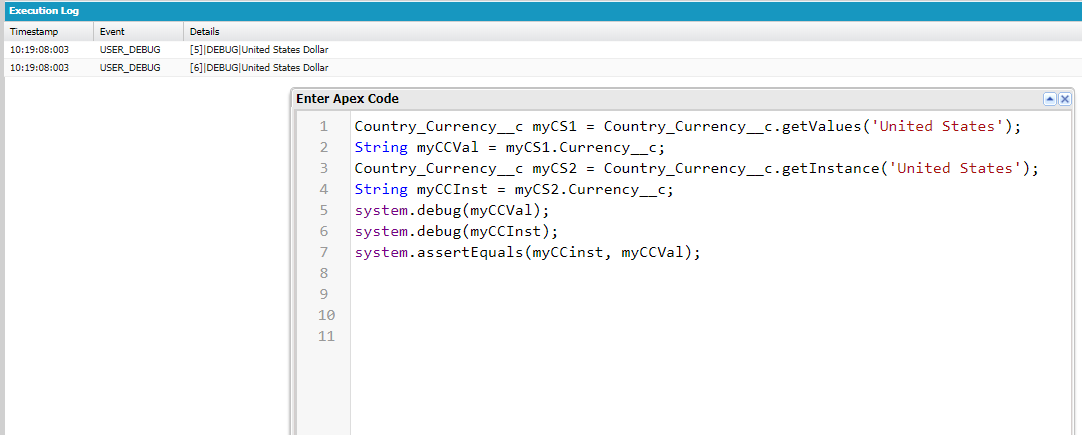Image resolution: width=1082 pixels, height=435 pixels.
Task: Click line number 1 in gutter
Action: pyautogui.click(x=323, y=127)
